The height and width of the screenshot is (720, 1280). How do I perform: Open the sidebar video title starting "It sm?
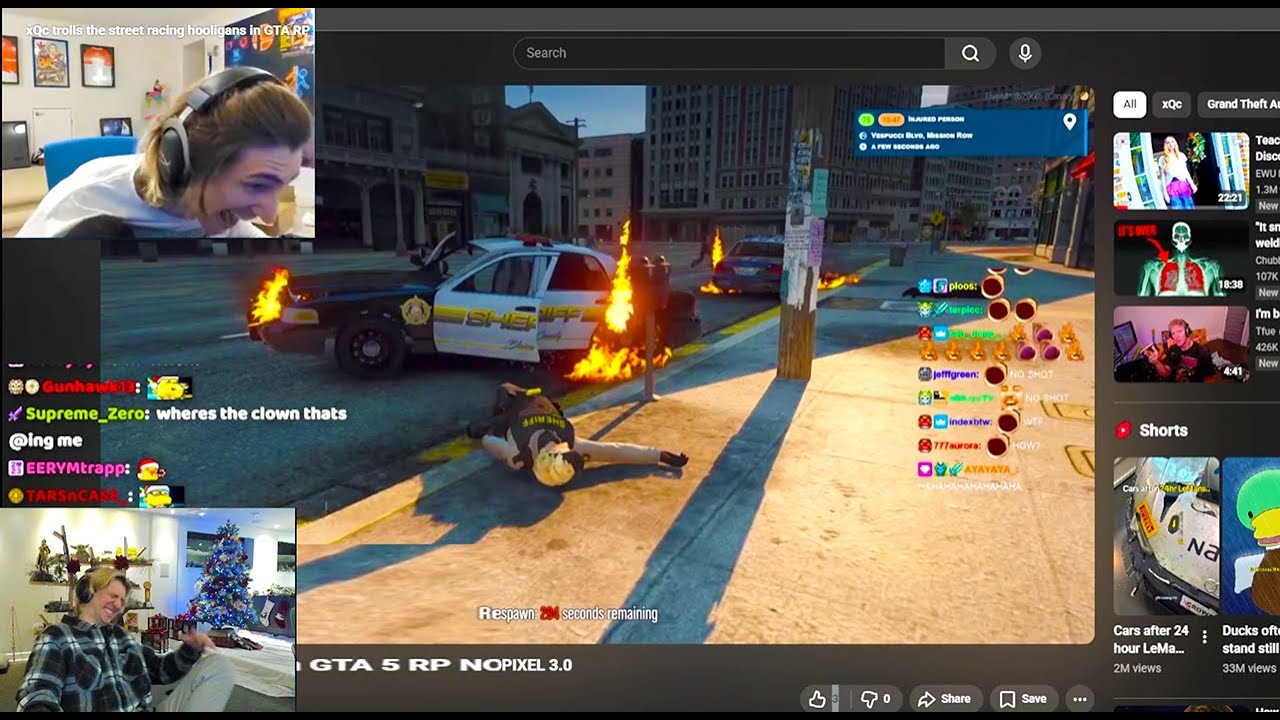tap(1267, 235)
